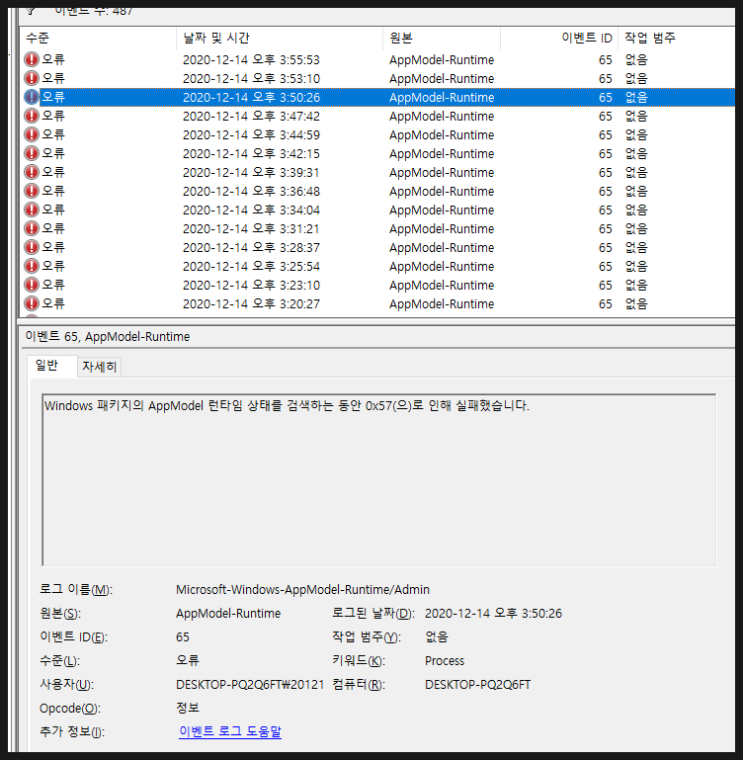This screenshot has width=743, height=760.
Task: Click error icon of 3:23:10 event row
Action: click(x=32, y=285)
